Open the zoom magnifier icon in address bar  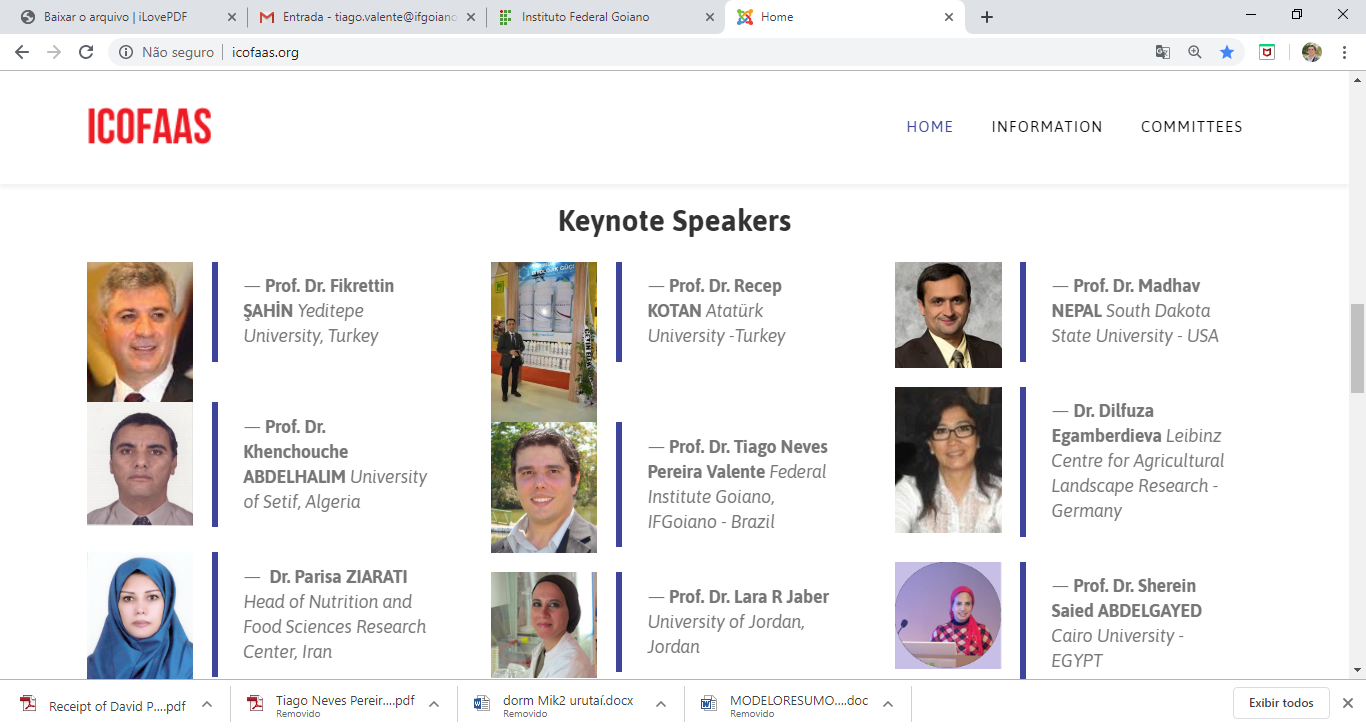[1195, 53]
